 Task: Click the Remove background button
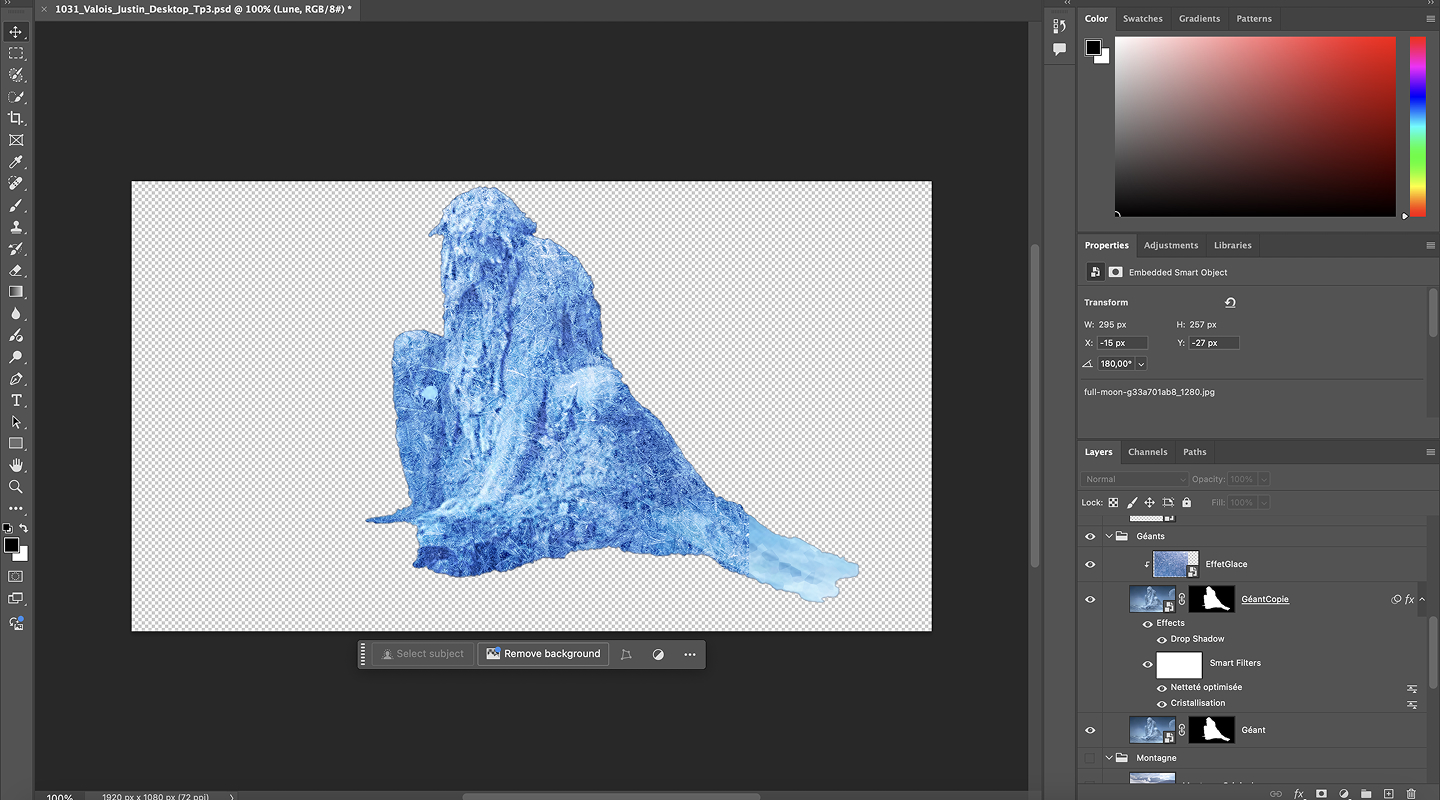pyautogui.click(x=543, y=654)
